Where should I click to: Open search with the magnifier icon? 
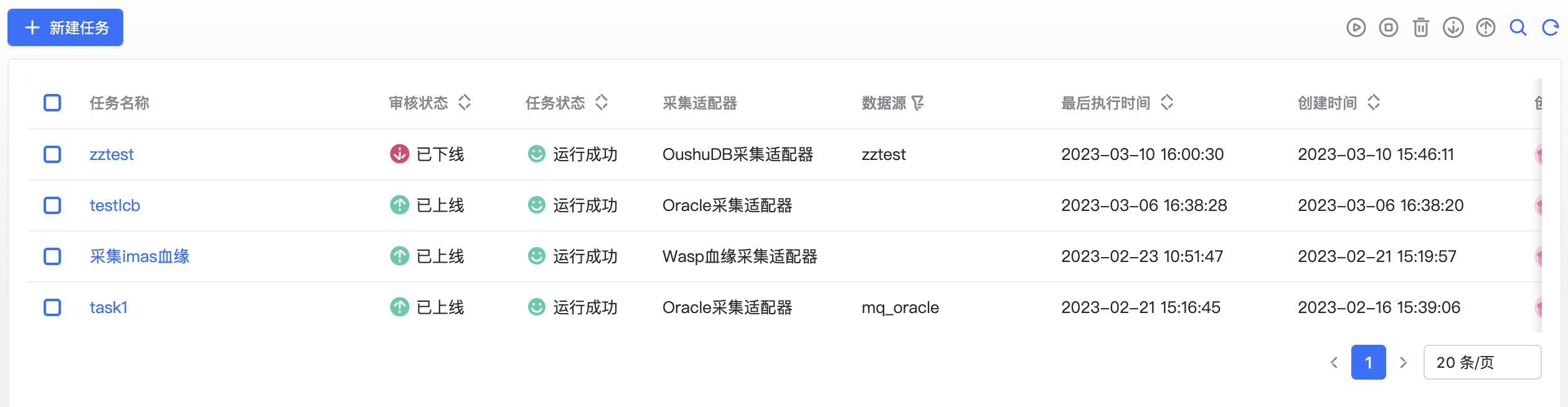(1518, 27)
